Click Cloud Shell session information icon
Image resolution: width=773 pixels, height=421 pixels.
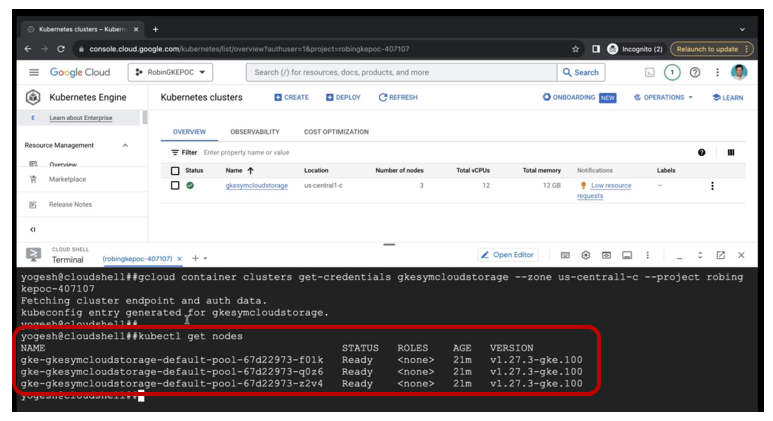627,255
